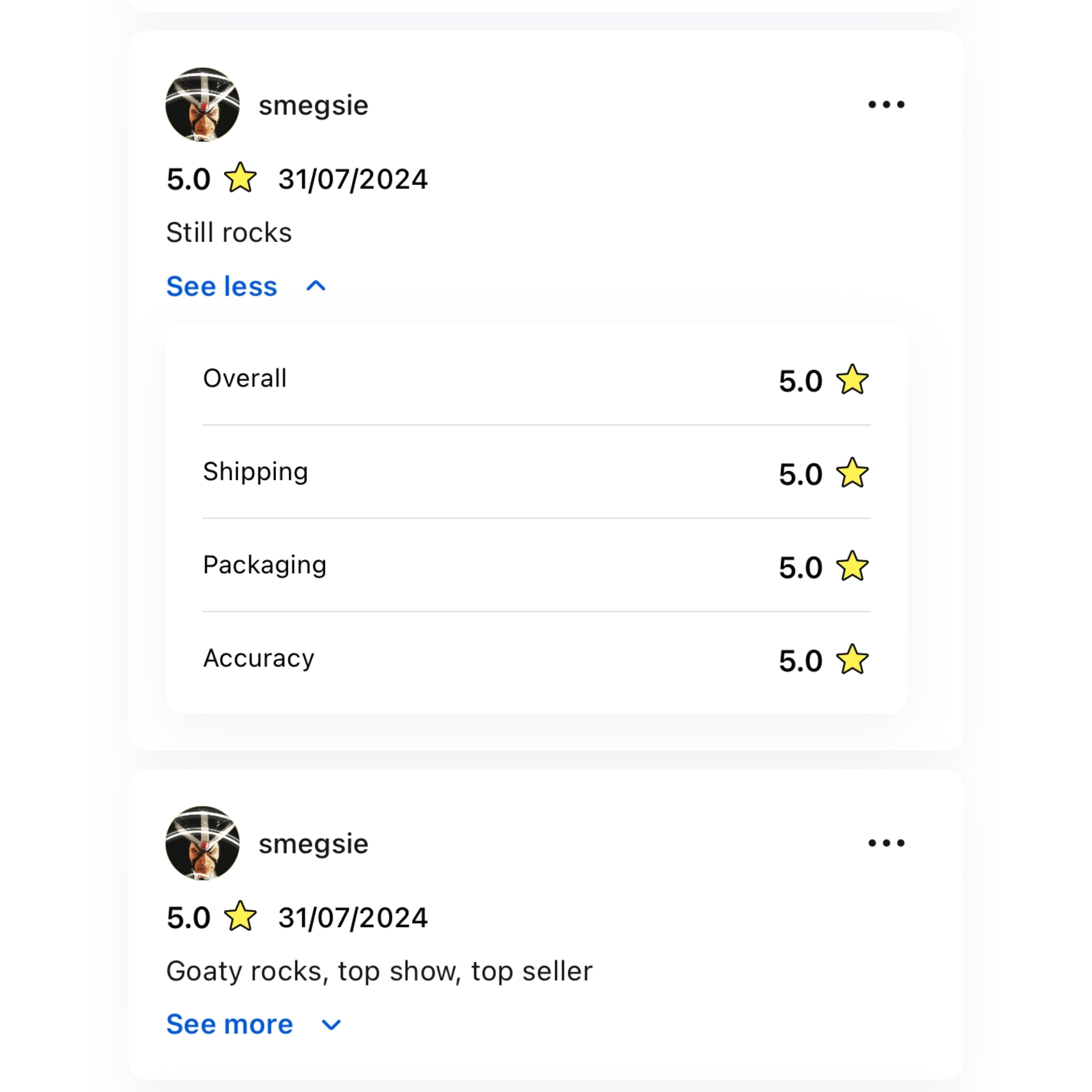The width and height of the screenshot is (1092, 1092).
Task: Select the "Still rocks" review text
Action: click(x=229, y=232)
